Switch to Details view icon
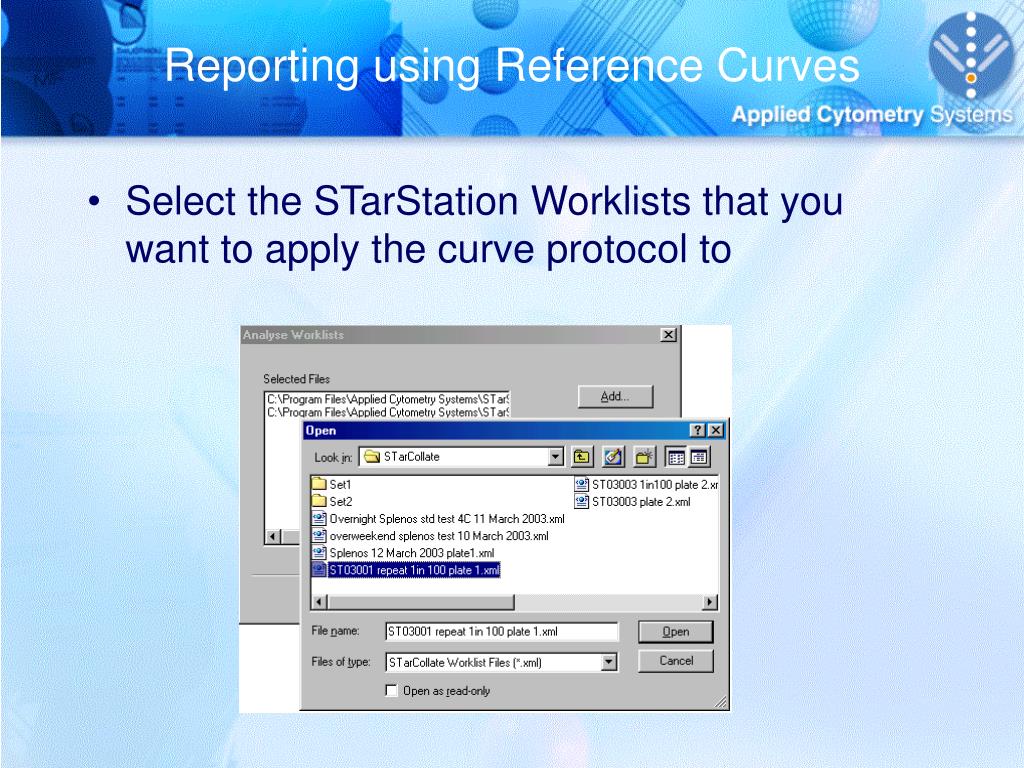This screenshot has width=1024, height=768. coord(699,457)
